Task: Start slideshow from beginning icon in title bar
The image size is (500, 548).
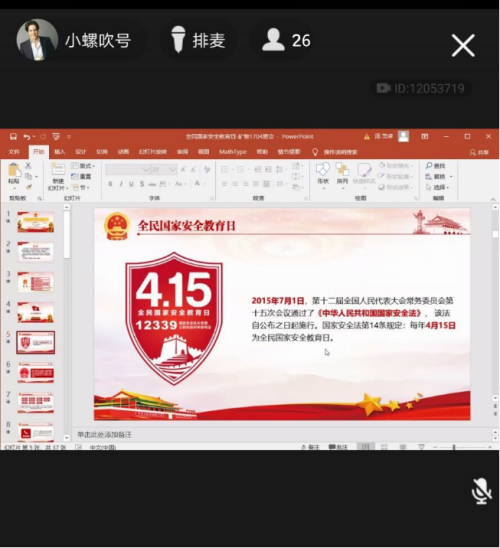Action: (x=56, y=137)
